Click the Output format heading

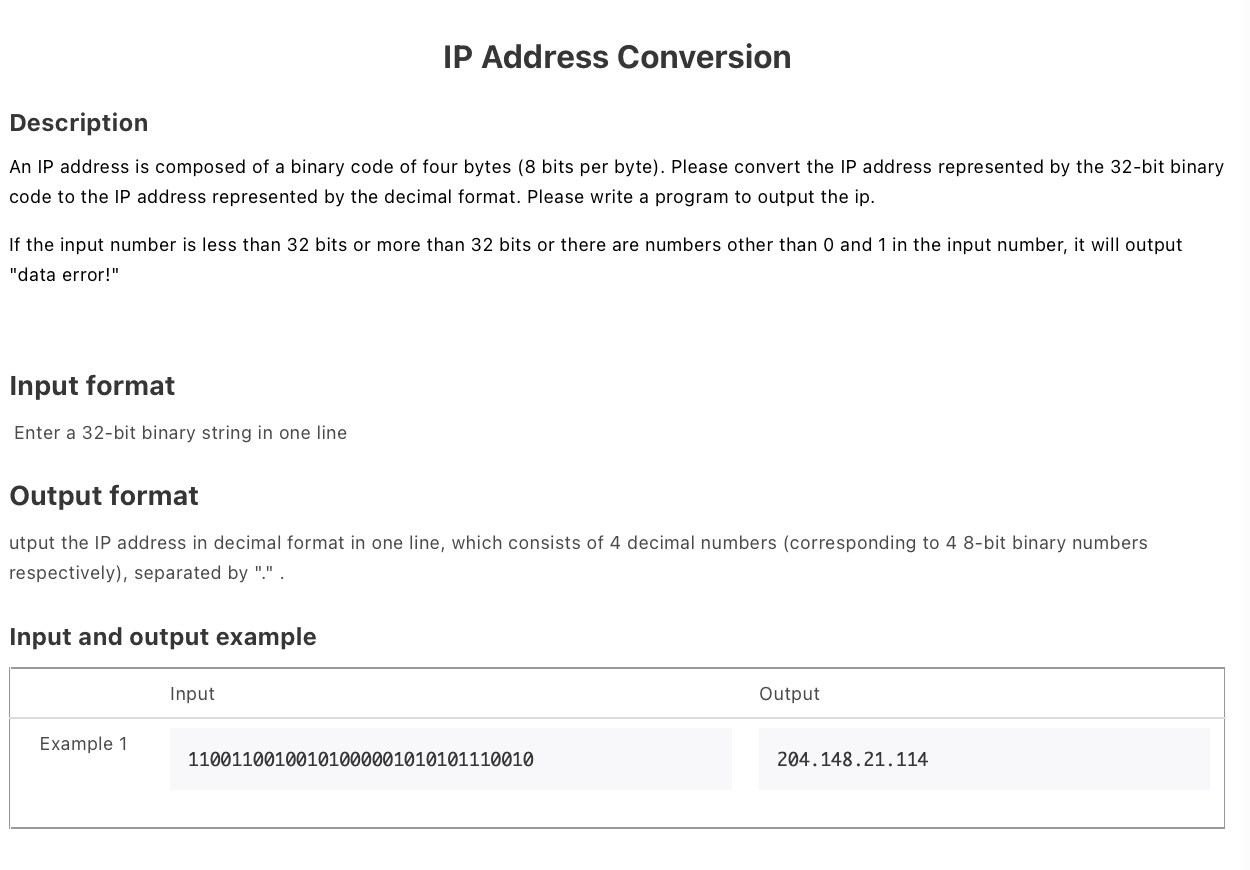[104, 496]
